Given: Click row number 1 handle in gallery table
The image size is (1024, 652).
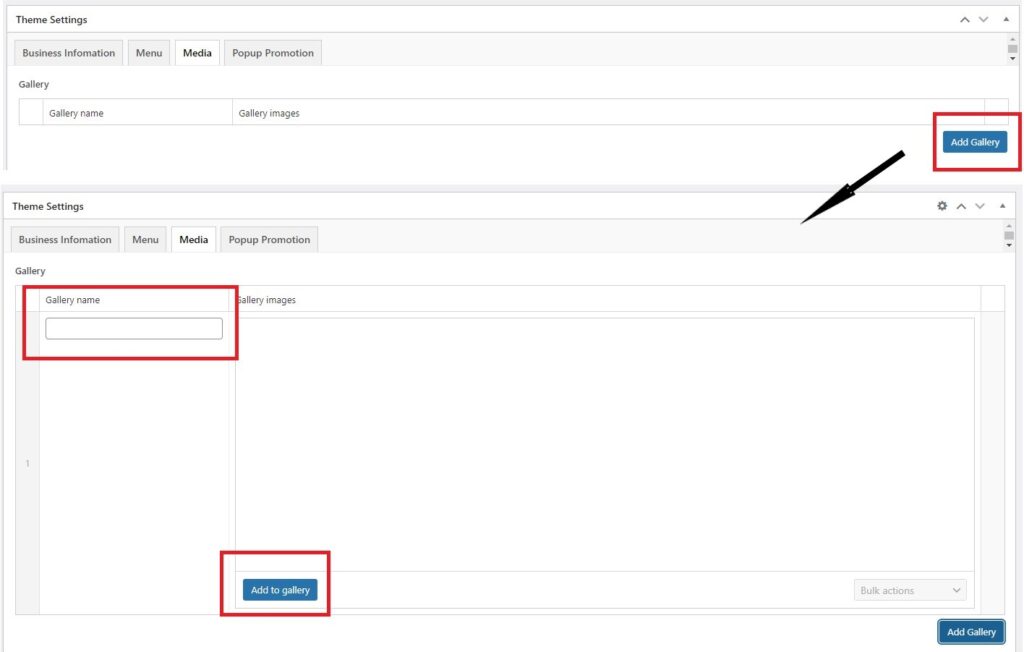Looking at the screenshot, I should pos(27,463).
